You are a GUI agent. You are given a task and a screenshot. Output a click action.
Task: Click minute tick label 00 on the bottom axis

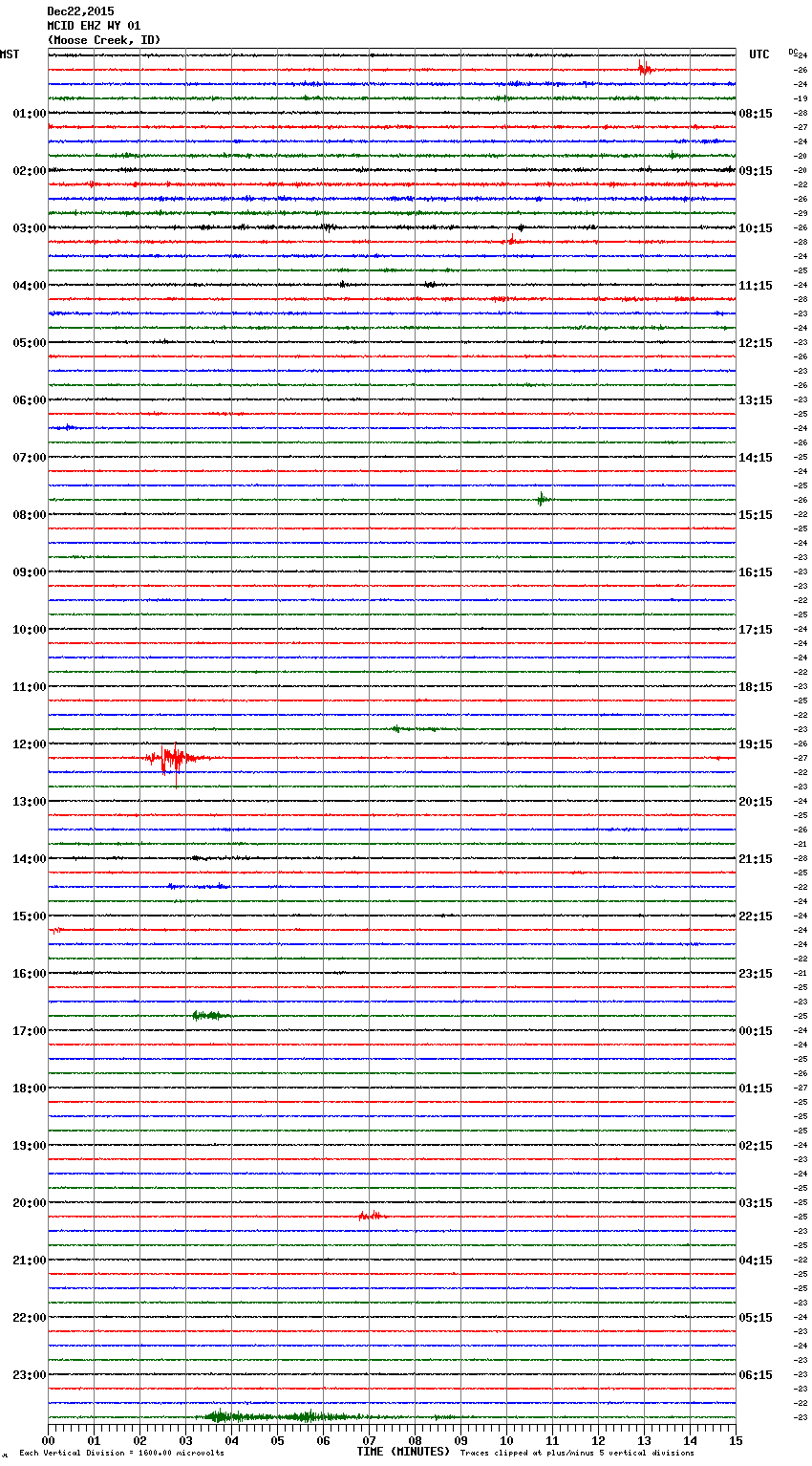point(48,1440)
